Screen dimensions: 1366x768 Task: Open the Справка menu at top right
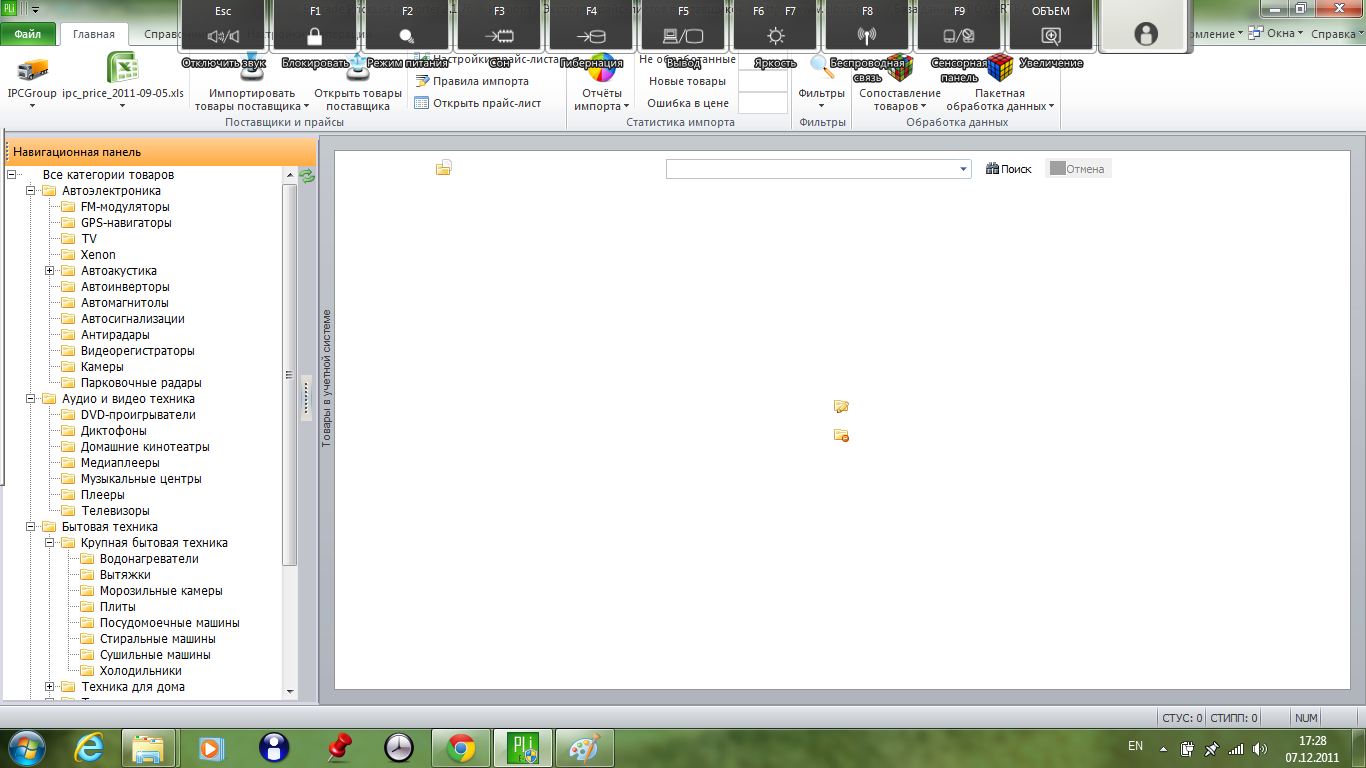[1336, 34]
